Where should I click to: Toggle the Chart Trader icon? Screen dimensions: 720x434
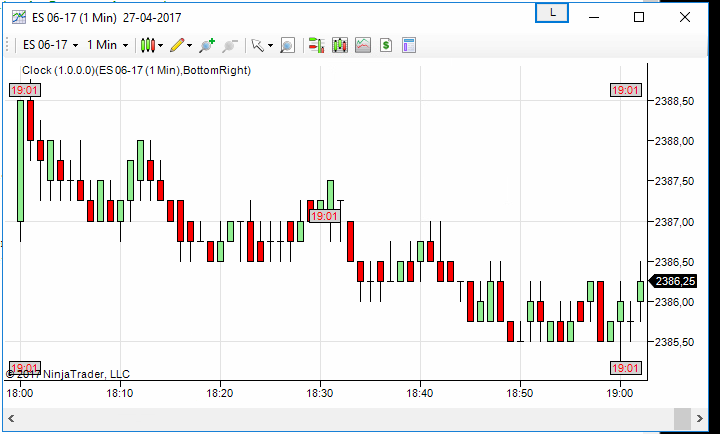[x=316, y=45]
